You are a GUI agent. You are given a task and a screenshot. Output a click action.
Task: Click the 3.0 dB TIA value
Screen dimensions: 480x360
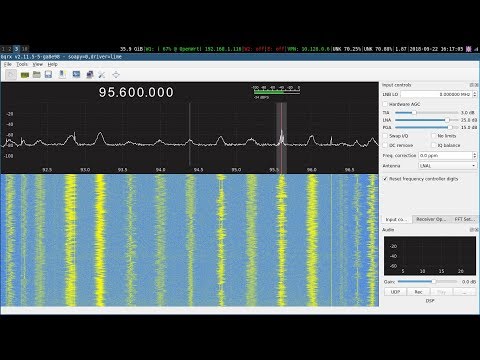pyautogui.click(x=468, y=113)
